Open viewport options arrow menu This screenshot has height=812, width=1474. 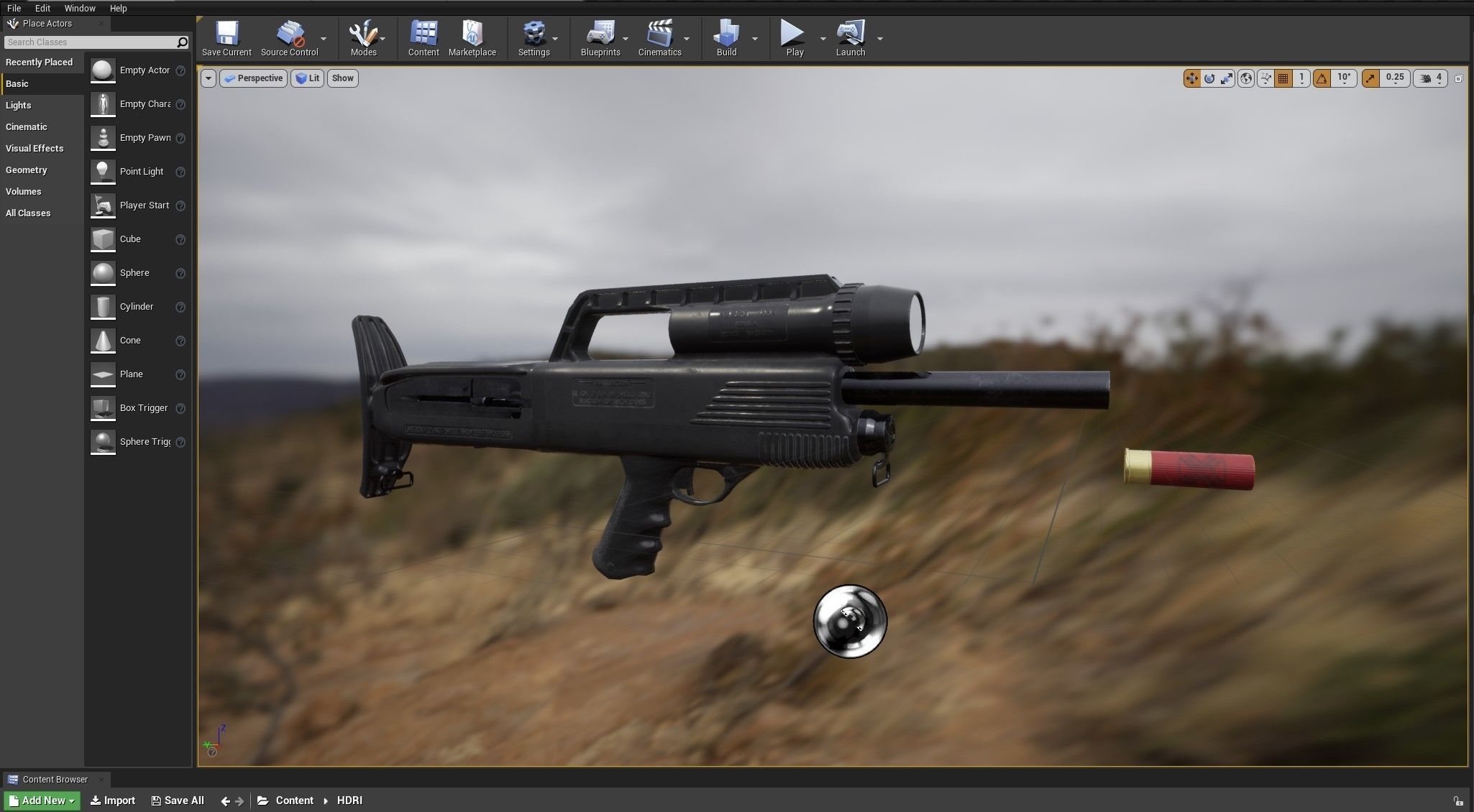coord(208,78)
